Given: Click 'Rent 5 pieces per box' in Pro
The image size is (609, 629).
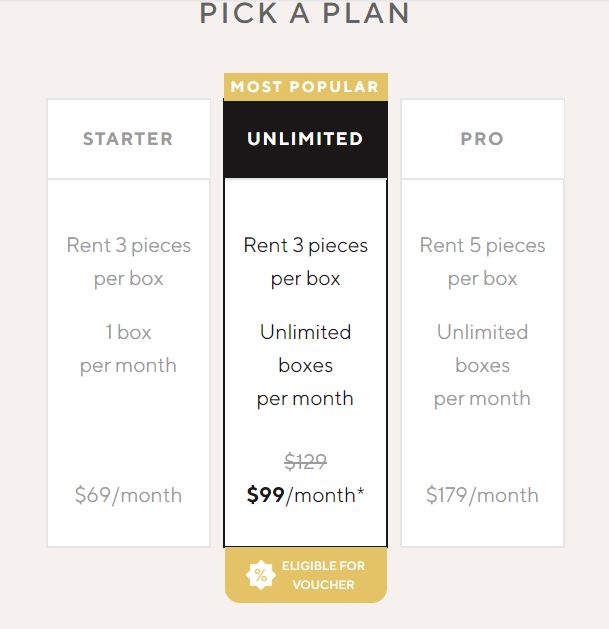Looking at the screenshot, I should point(482,262).
